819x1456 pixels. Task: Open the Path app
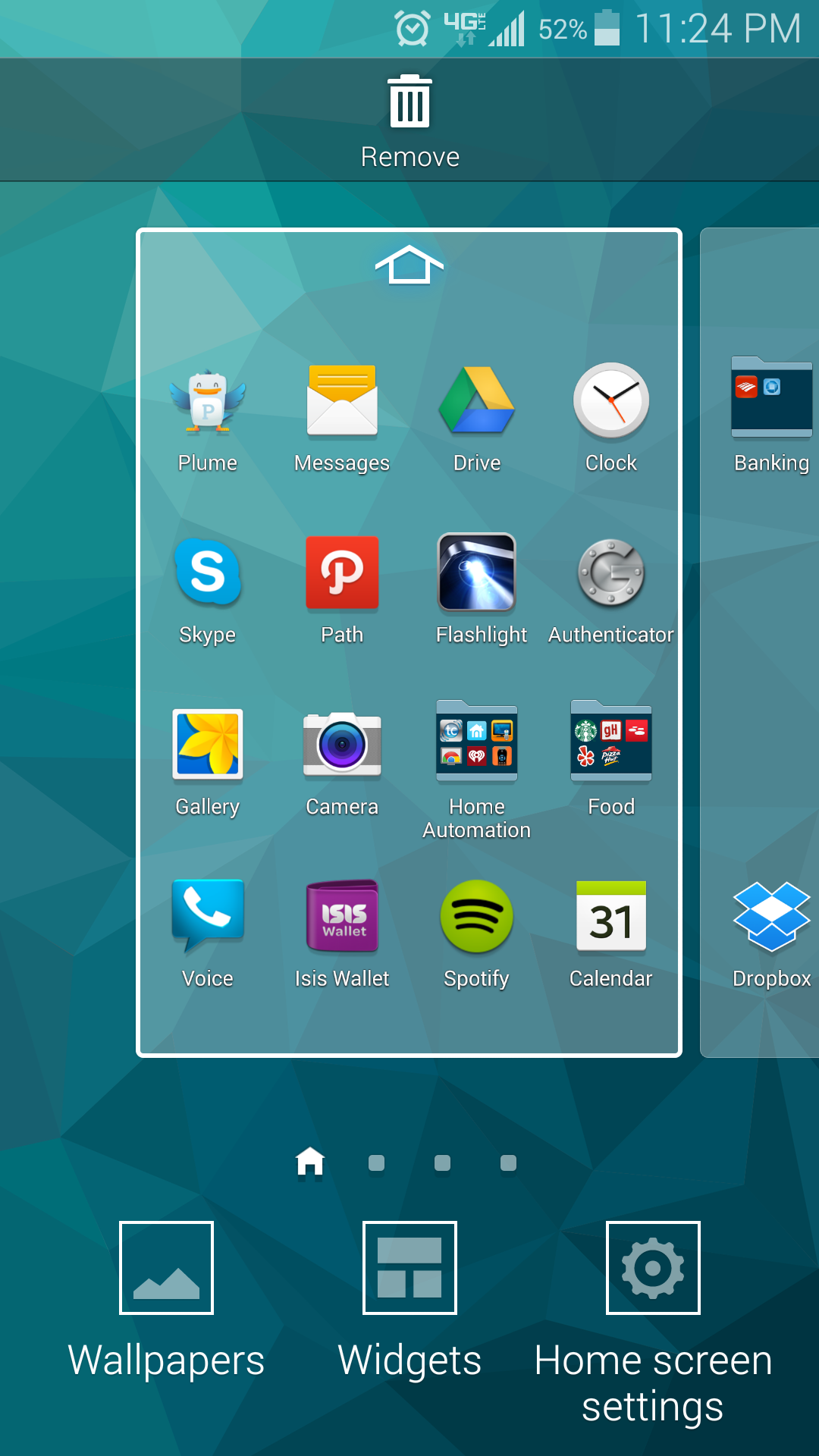click(342, 573)
